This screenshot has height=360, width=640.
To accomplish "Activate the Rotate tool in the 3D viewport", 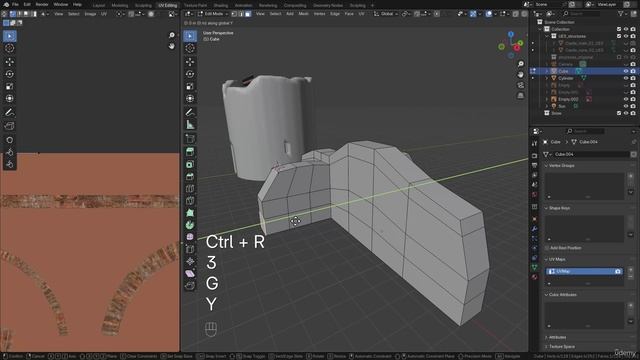I will pos(190,74).
